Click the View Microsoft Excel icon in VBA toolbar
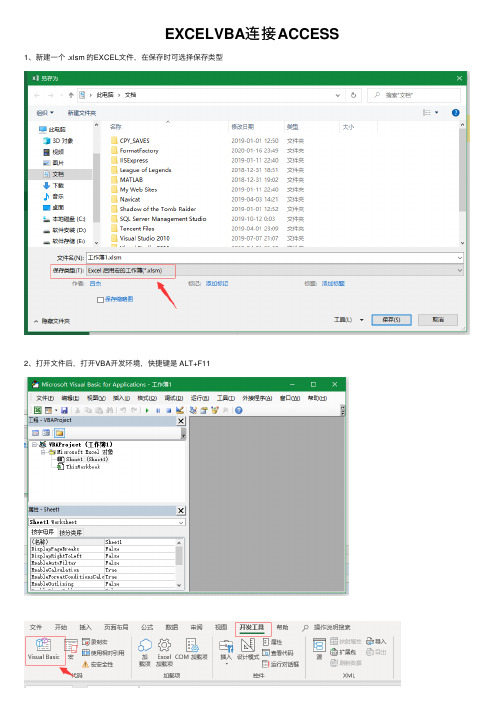Image resolution: width=504 pixels, height=713 pixels. click(38, 410)
